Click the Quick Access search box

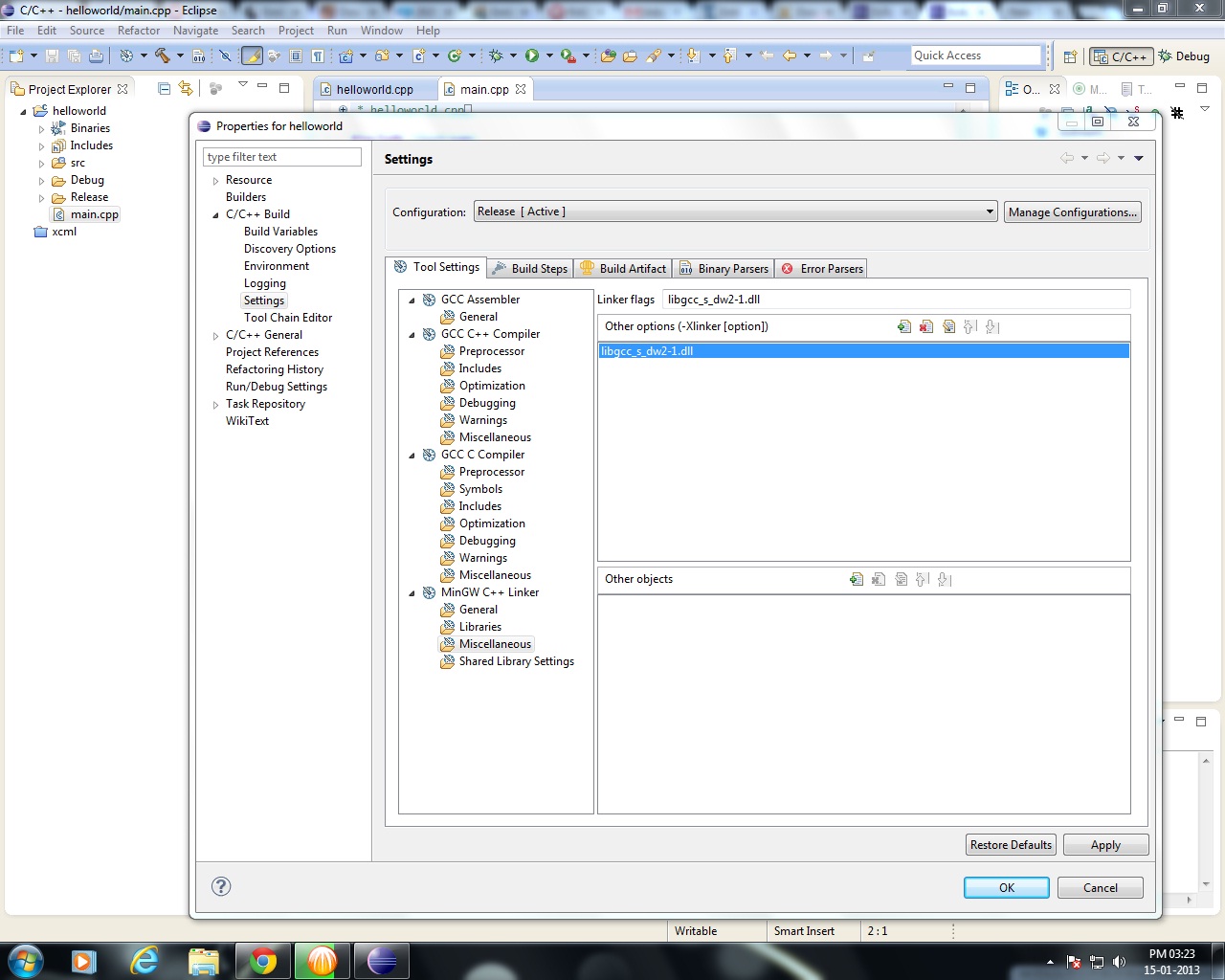point(976,56)
